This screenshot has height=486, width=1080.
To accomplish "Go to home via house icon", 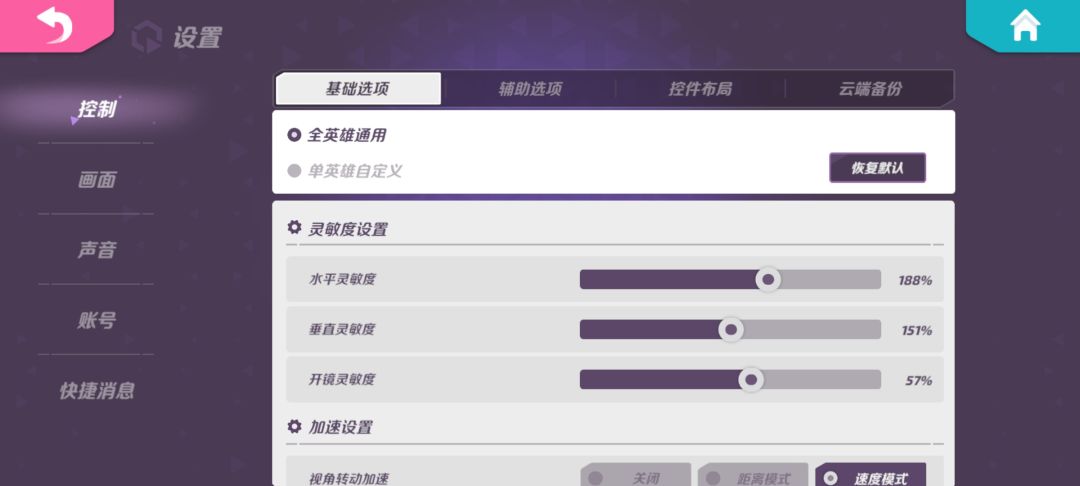I will tap(1025, 26).
